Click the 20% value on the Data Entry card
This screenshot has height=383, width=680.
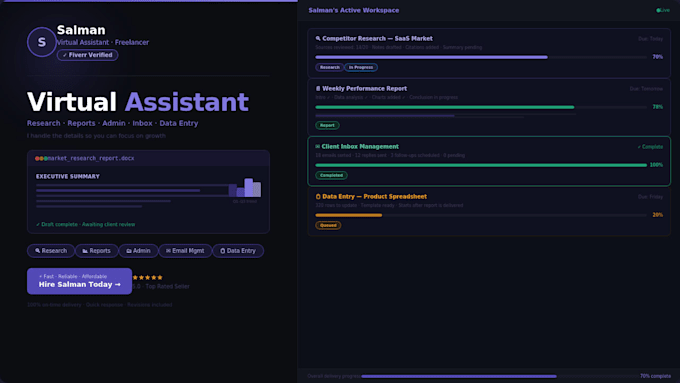[x=658, y=215]
